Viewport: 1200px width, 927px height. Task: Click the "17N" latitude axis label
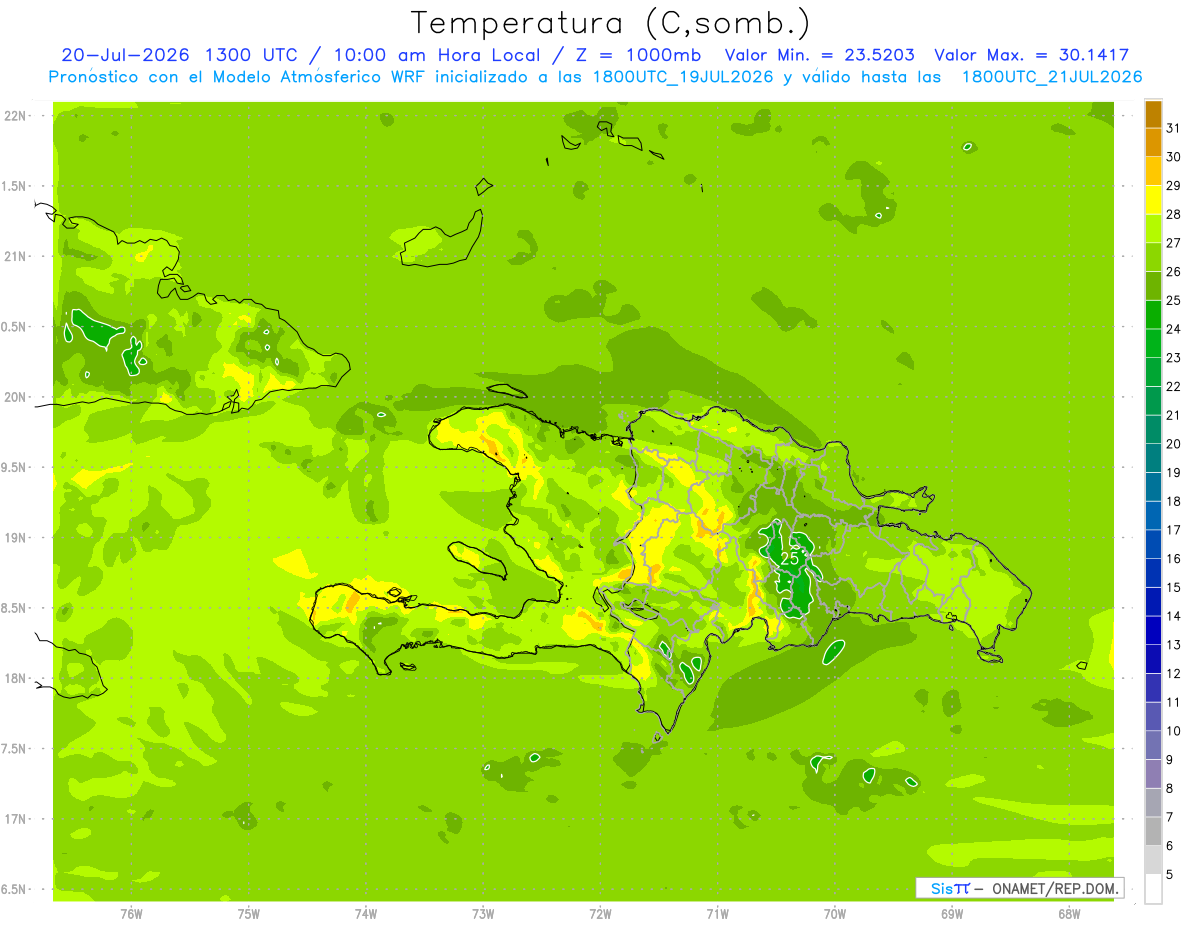tap(17, 819)
